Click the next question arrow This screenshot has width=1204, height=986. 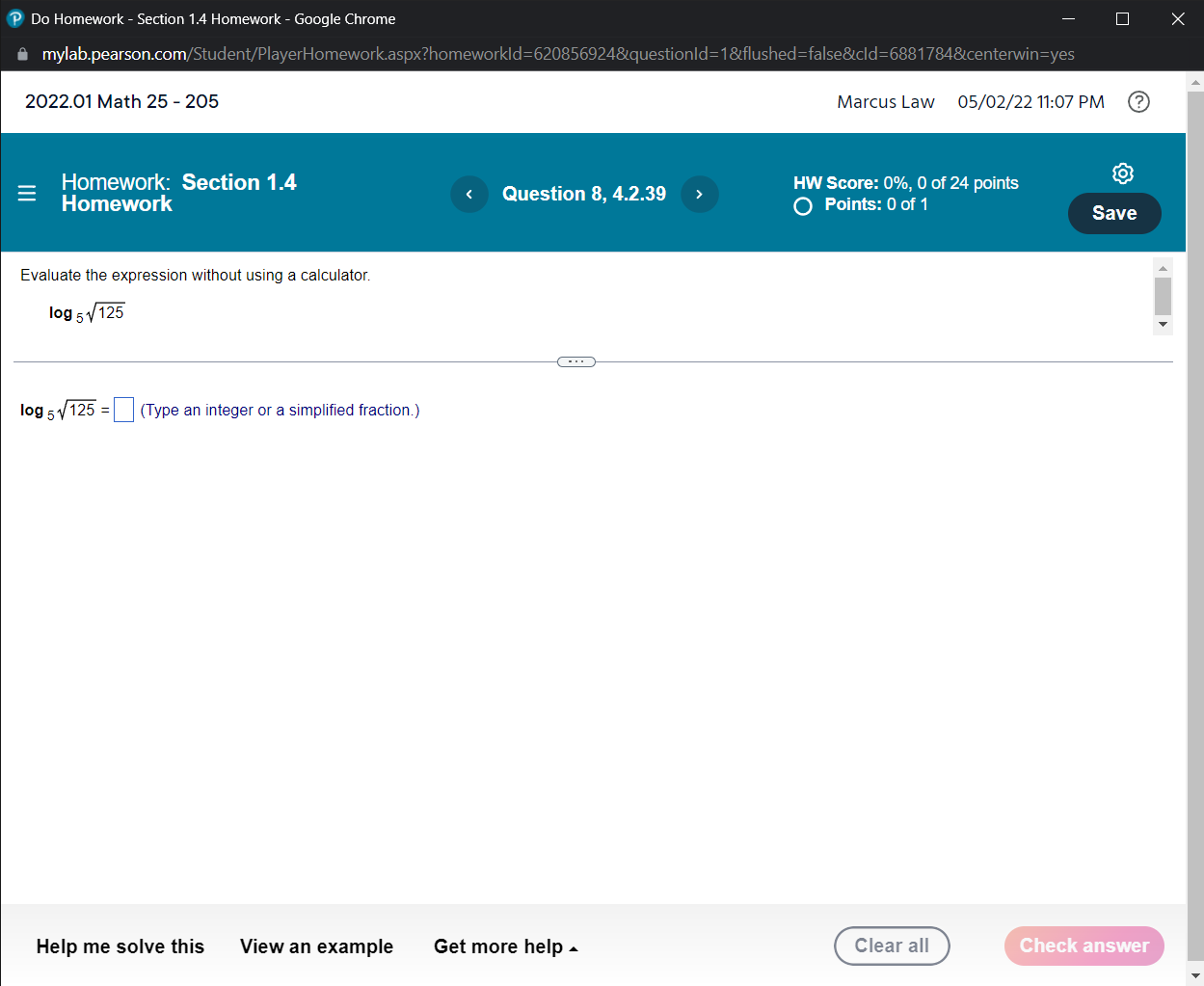click(x=700, y=194)
